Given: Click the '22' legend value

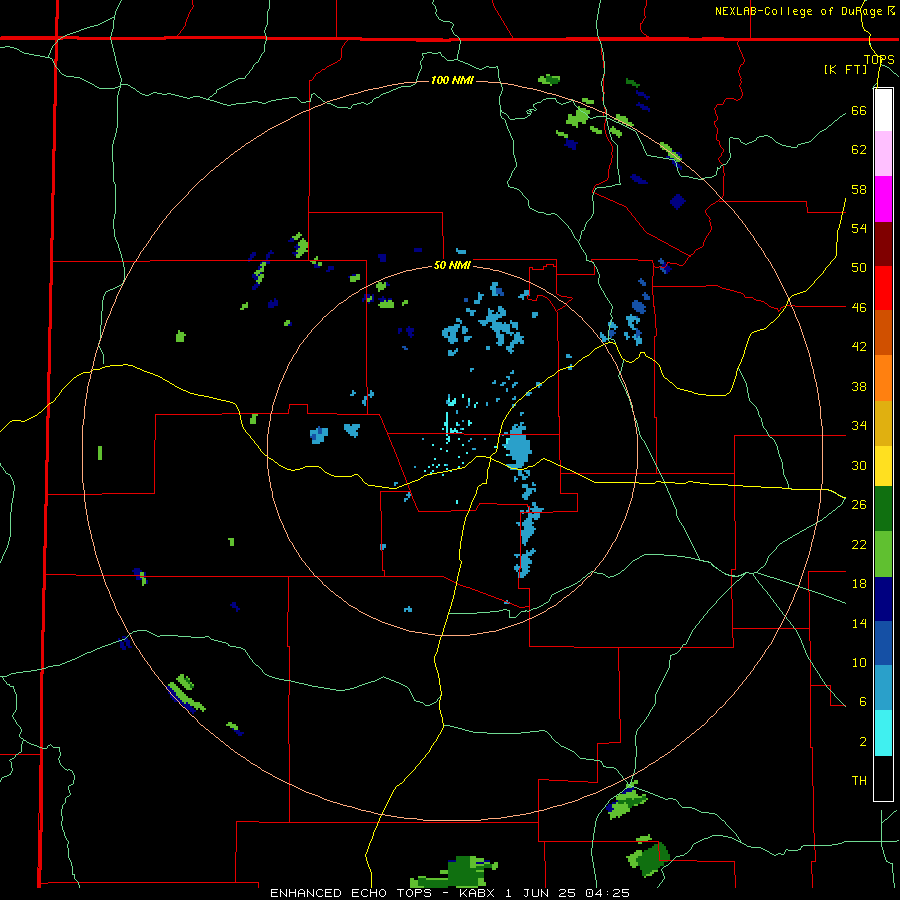Looking at the screenshot, I should pos(859,544).
